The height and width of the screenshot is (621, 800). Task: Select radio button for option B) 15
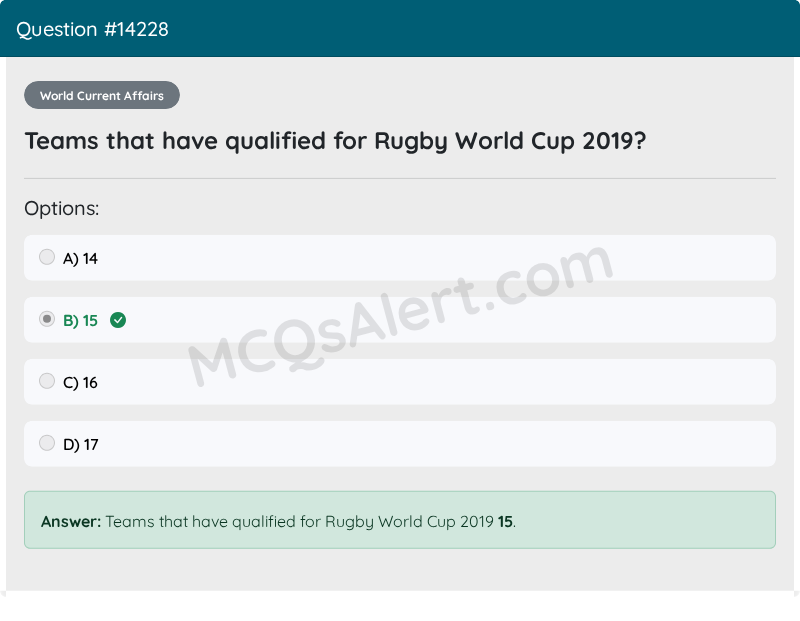pyautogui.click(x=47, y=319)
